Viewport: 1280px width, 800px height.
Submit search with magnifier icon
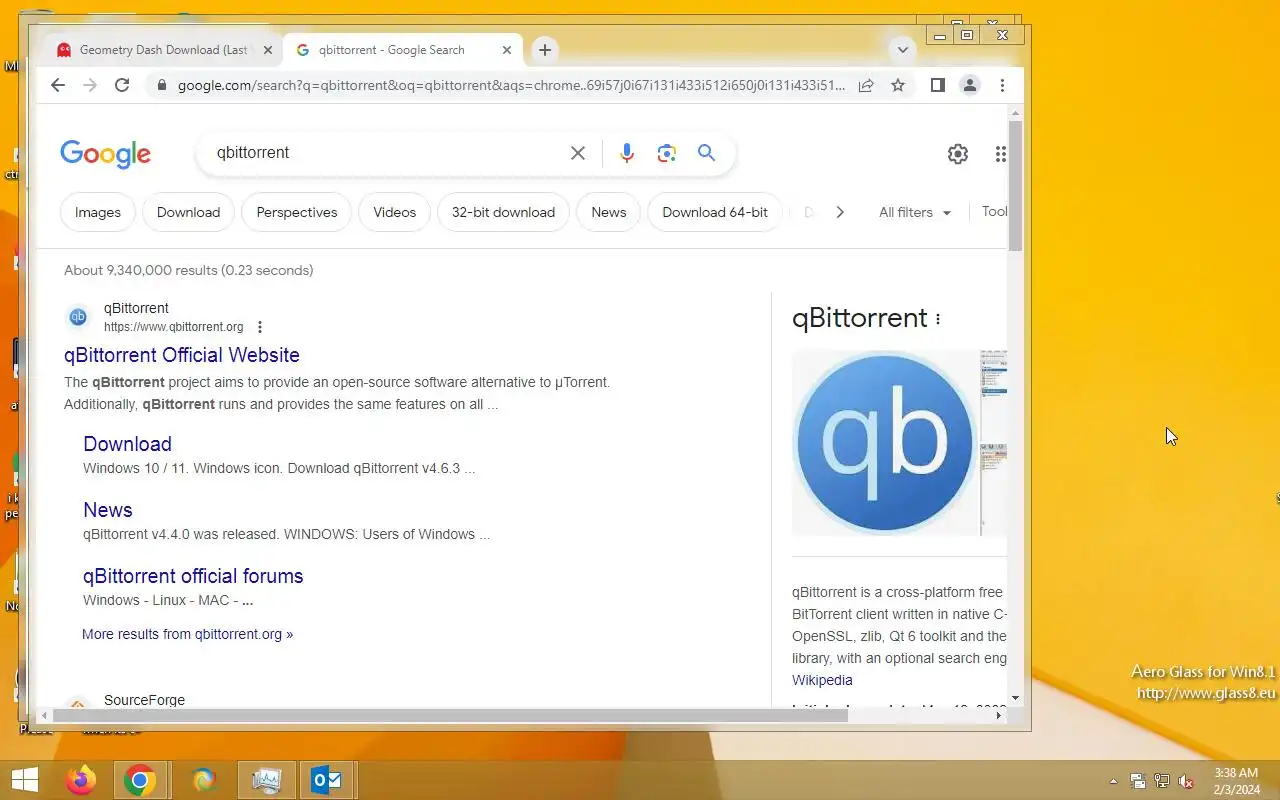(x=707, y=153)
